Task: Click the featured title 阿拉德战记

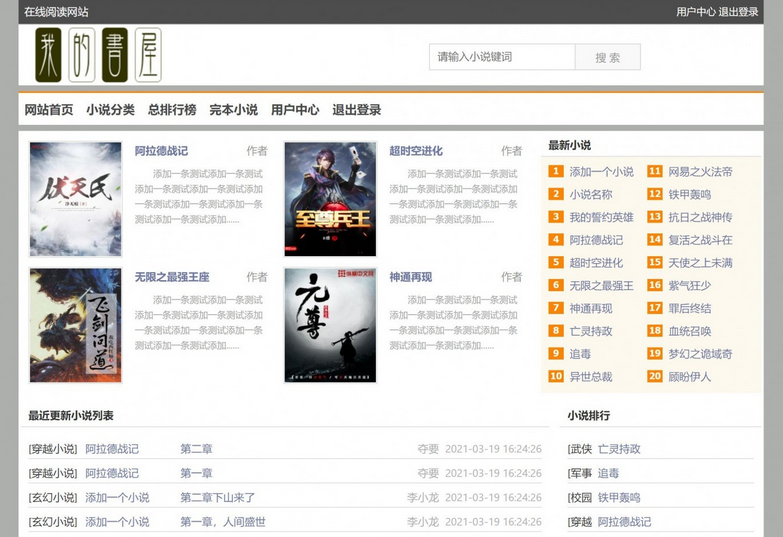Action: [x=161, y=151]
